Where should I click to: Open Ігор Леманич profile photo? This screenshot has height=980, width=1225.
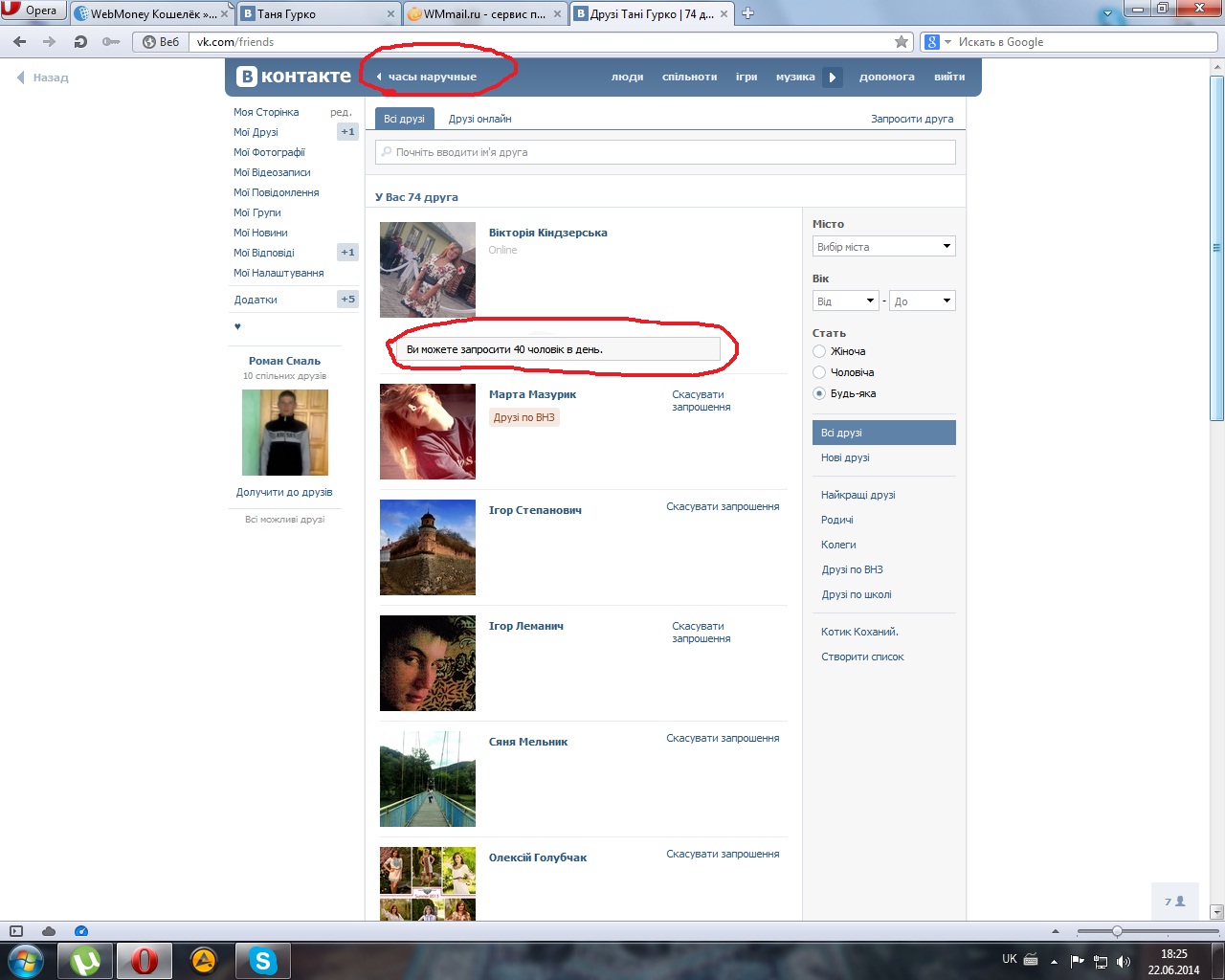(428, 663)
